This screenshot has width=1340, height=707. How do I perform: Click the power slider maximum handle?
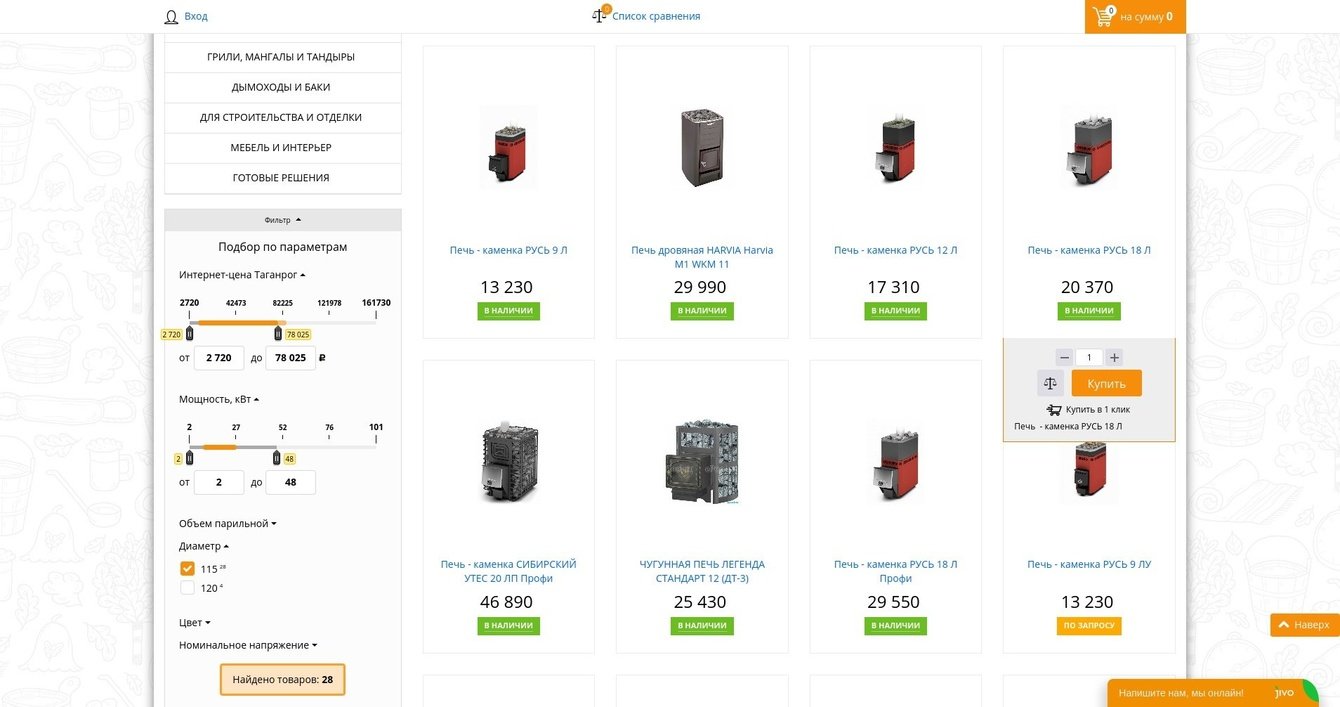click(277, 458)
